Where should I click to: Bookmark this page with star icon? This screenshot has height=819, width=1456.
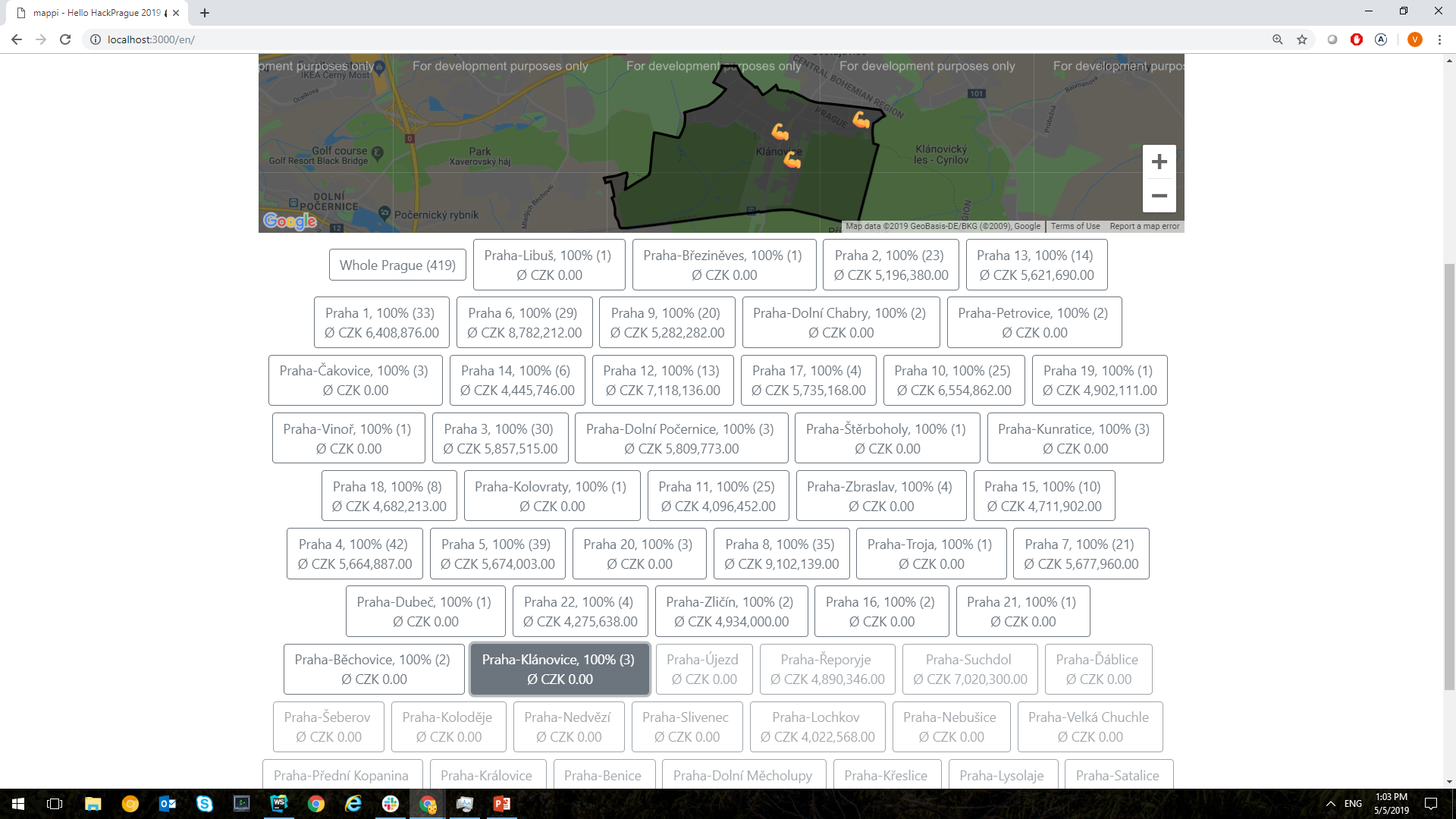point(1302,39)
